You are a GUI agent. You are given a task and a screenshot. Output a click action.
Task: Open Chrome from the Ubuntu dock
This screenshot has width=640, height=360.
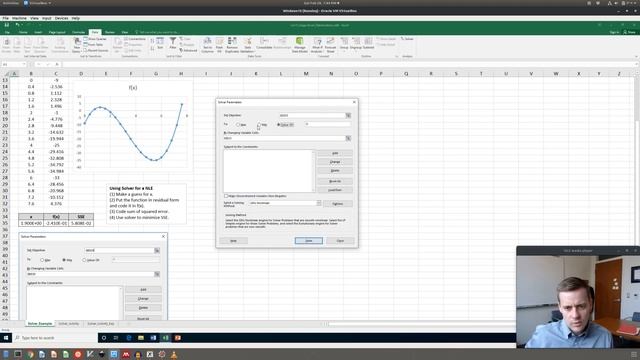30,354
